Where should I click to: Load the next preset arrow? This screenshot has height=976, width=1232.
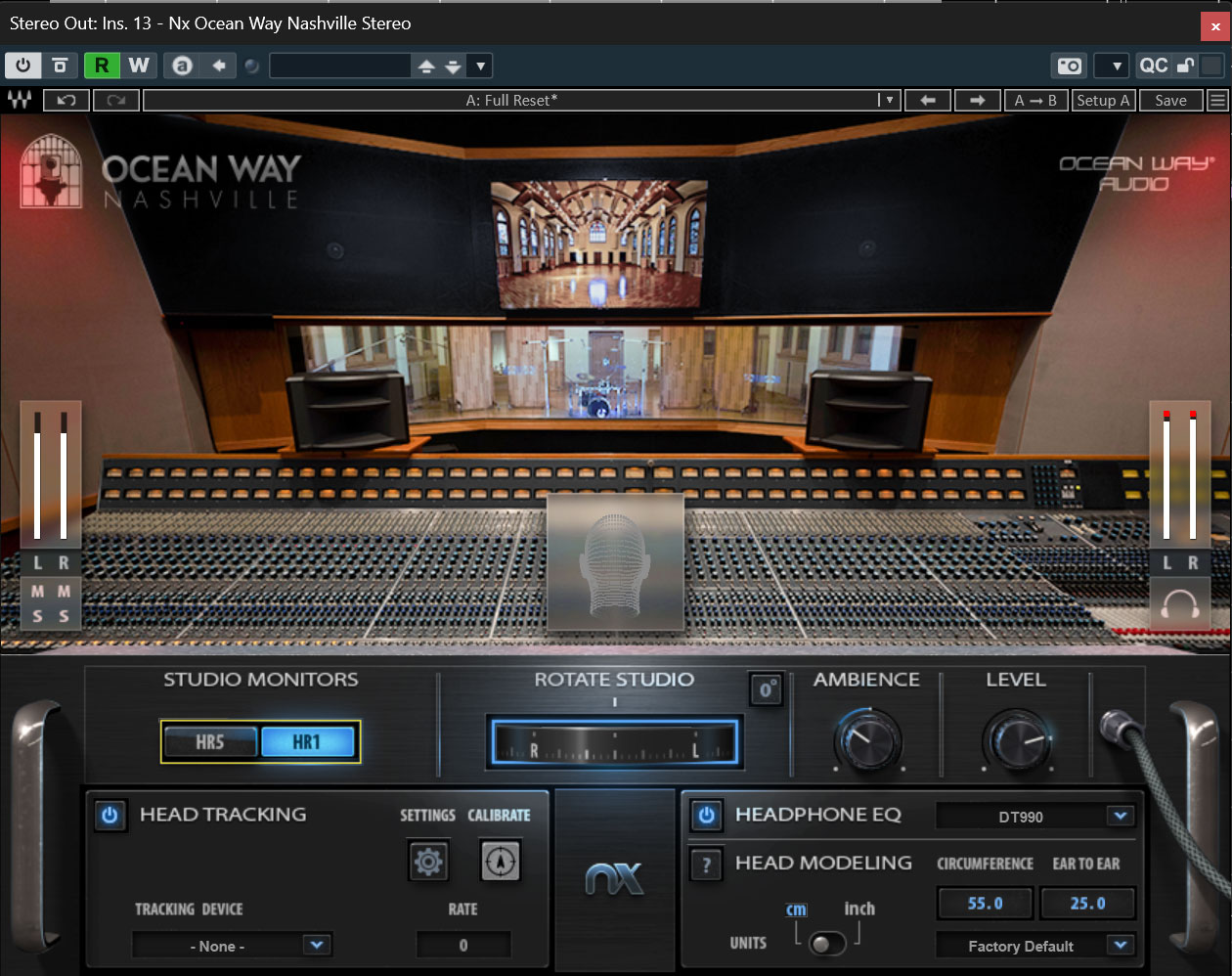tap(976, 100)
